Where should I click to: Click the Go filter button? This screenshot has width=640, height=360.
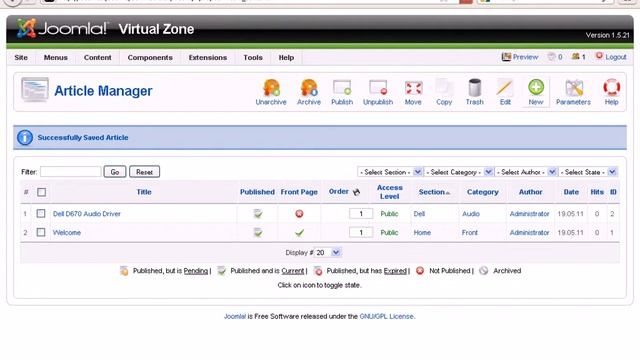[115, 172]
